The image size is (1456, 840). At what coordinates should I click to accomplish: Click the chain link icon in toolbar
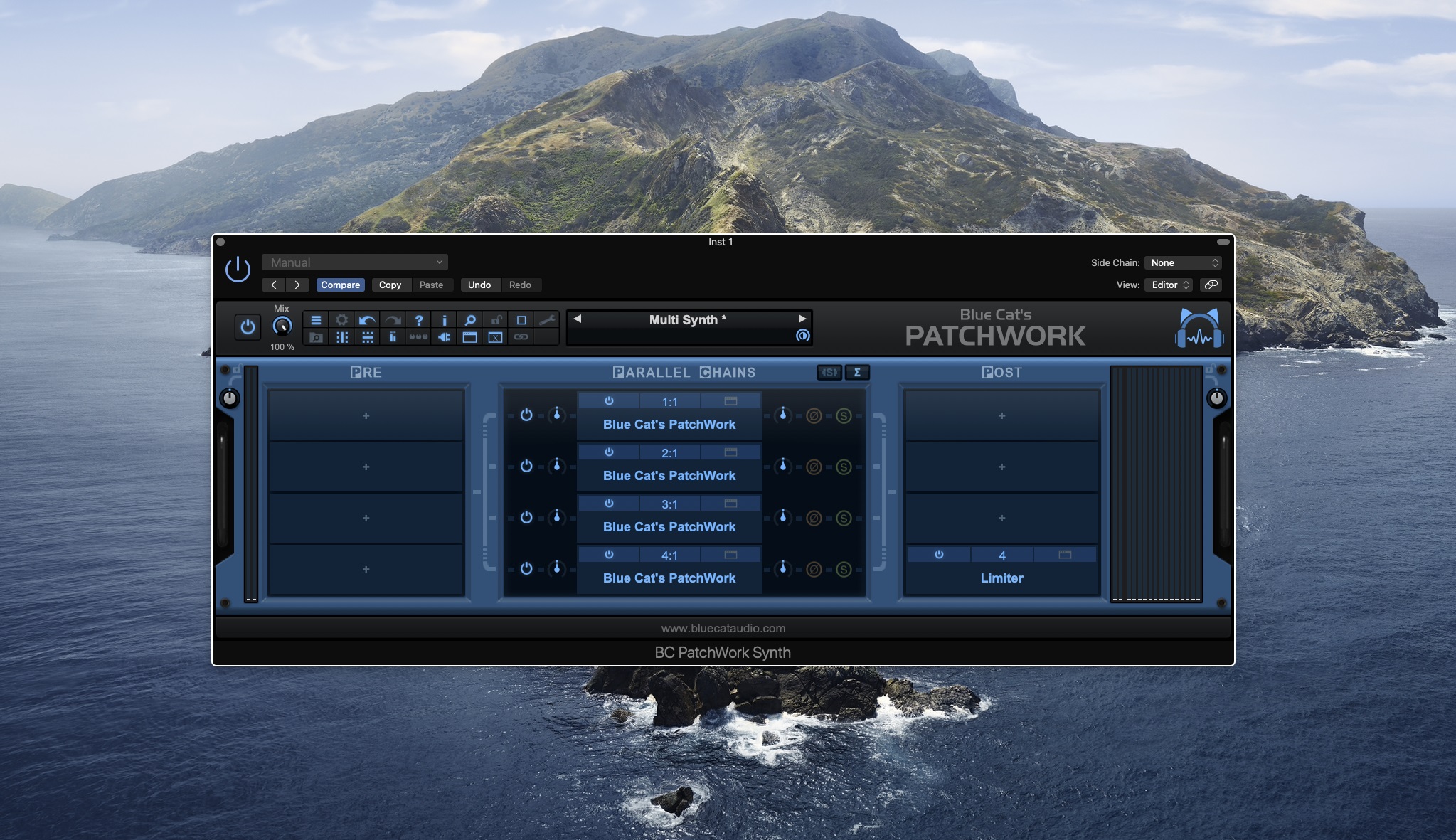[521, 337]
